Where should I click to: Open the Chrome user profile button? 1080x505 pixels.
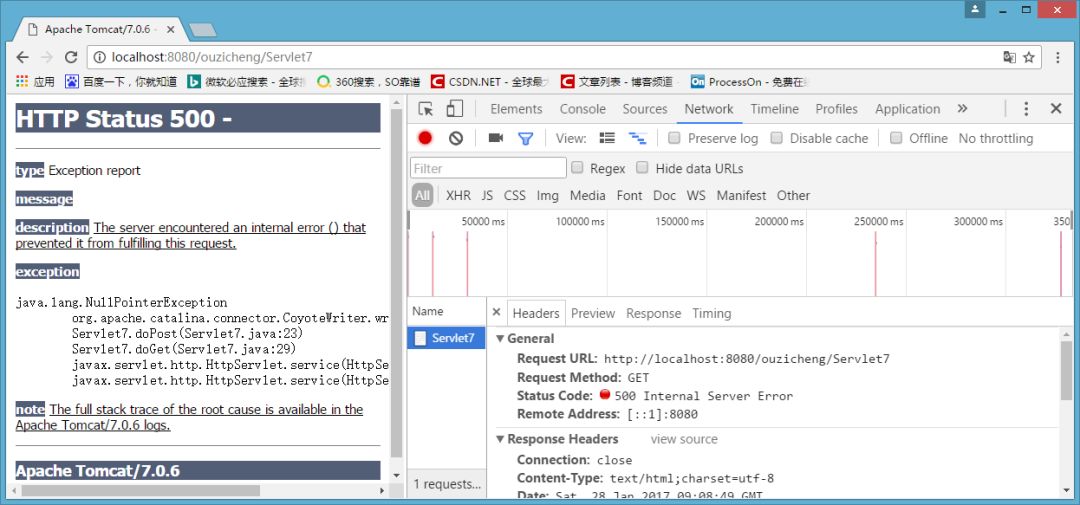pos(975,9)
